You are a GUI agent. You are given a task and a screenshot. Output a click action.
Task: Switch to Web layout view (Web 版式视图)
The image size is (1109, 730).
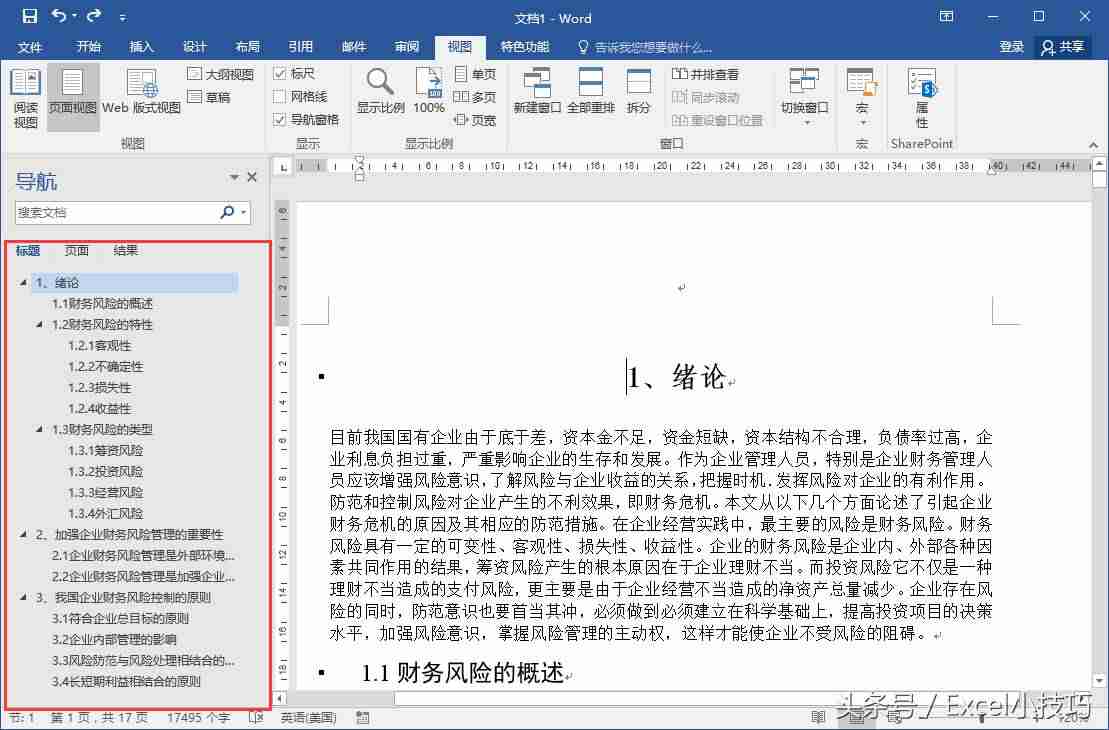pyautogui.click(x=141, y=92)
